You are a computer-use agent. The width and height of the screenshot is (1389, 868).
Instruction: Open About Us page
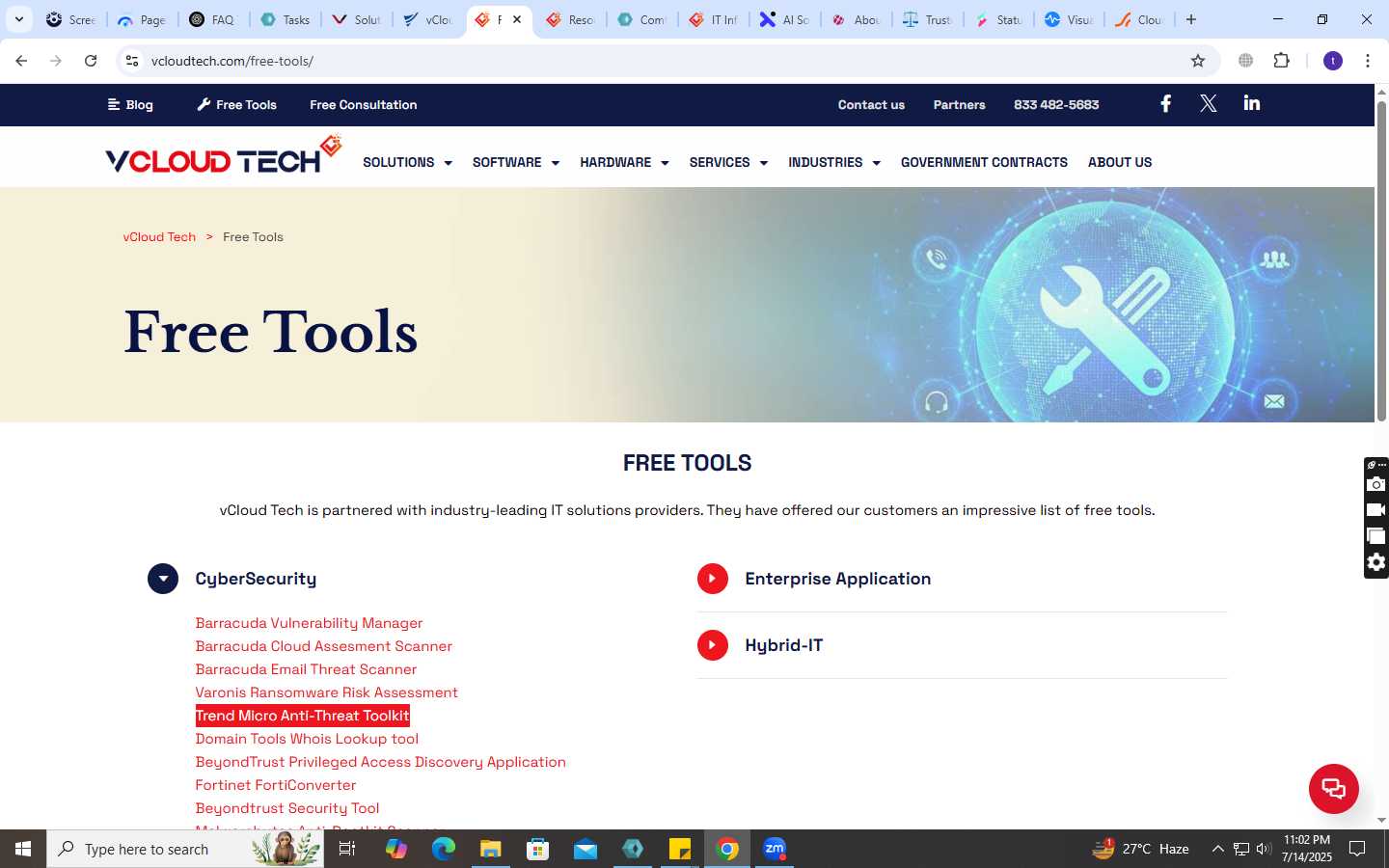1120,162
